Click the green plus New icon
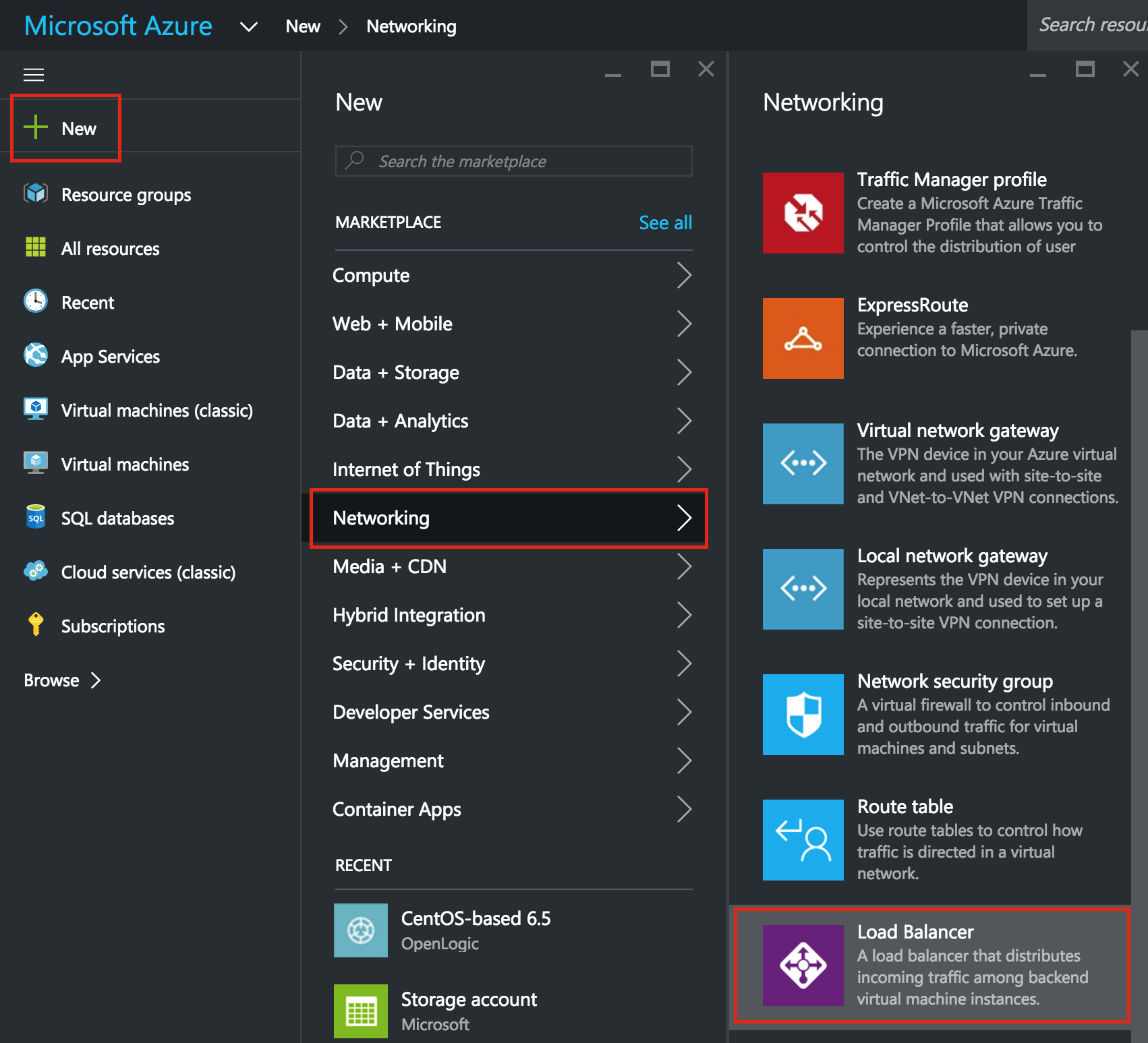The height and width of the screenshot is (1043, 1148). pyautogui.click(x=36, y=127)
